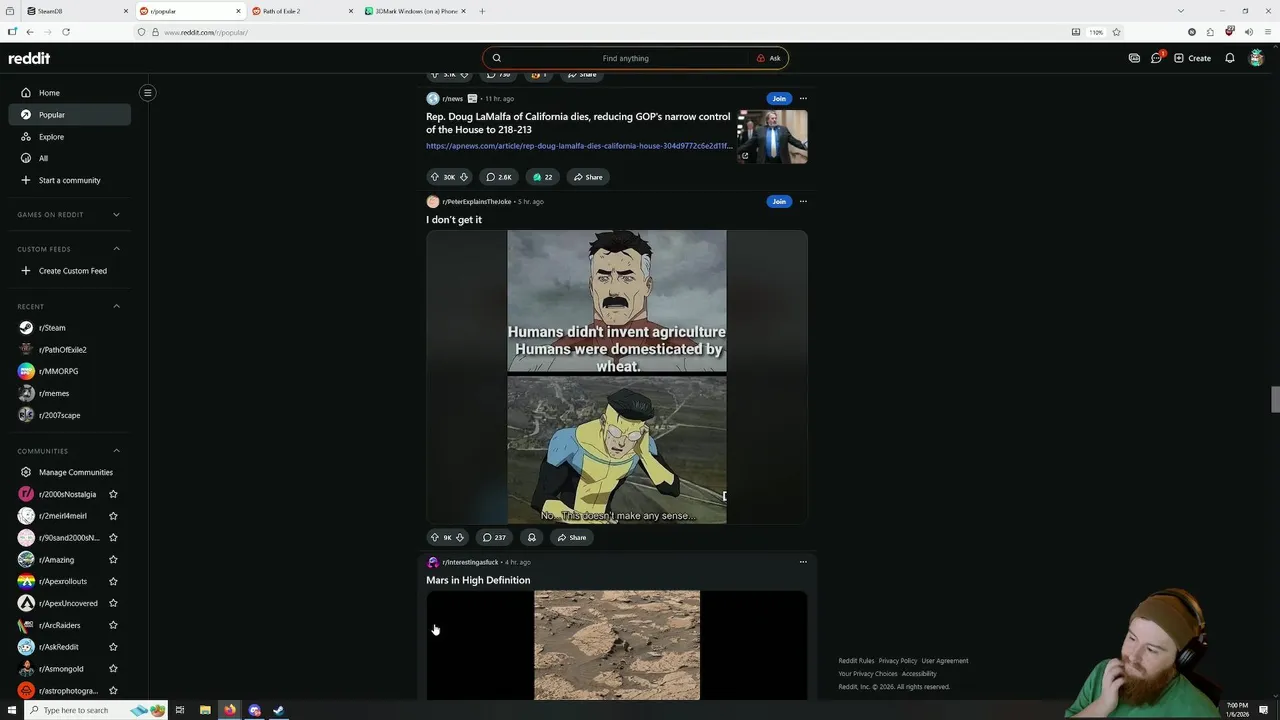Open Steam from the taskbar
Screen dimensions: 1280x720
[279, 710]
